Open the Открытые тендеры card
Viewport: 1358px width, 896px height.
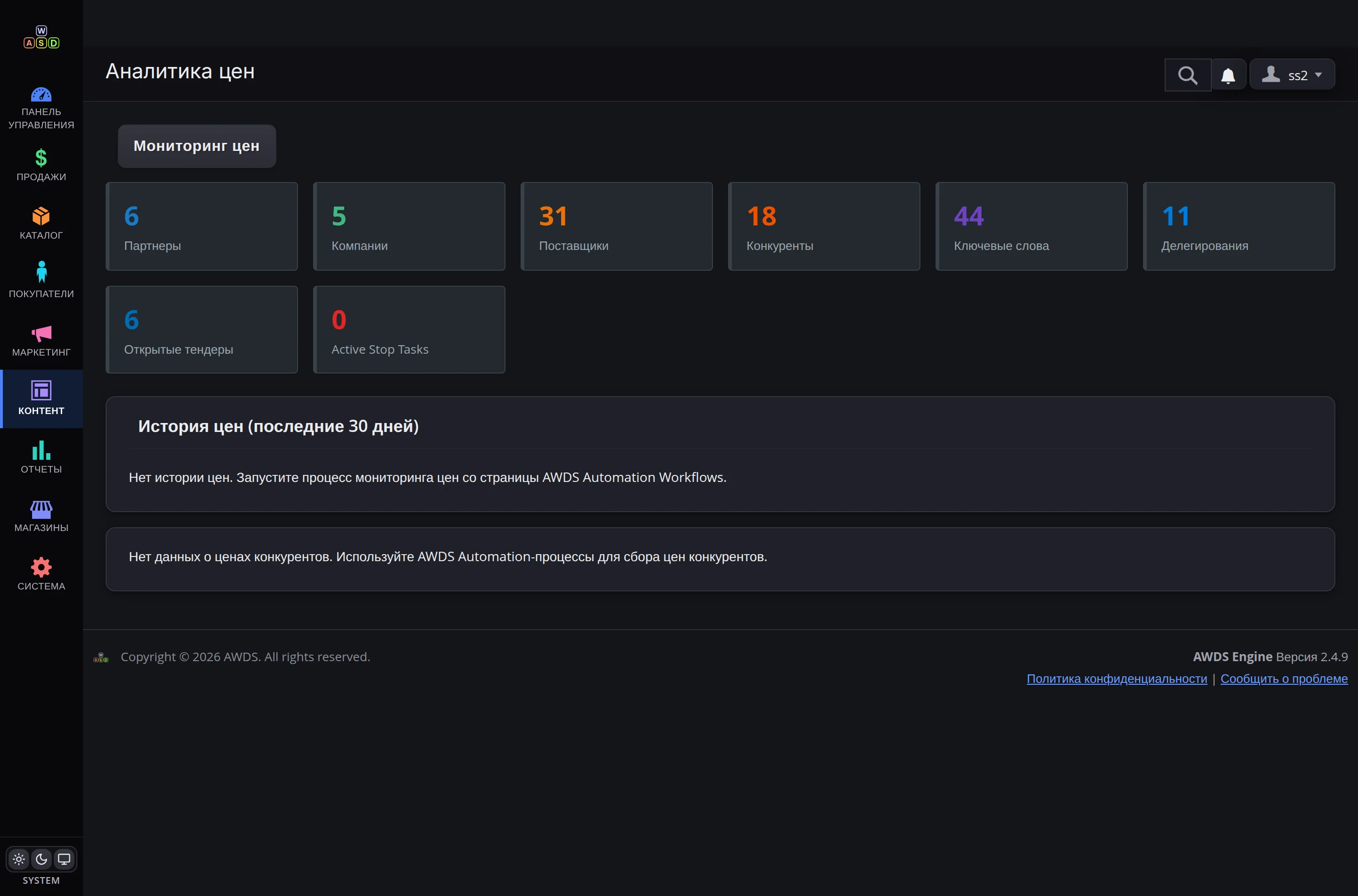(202, 330)
